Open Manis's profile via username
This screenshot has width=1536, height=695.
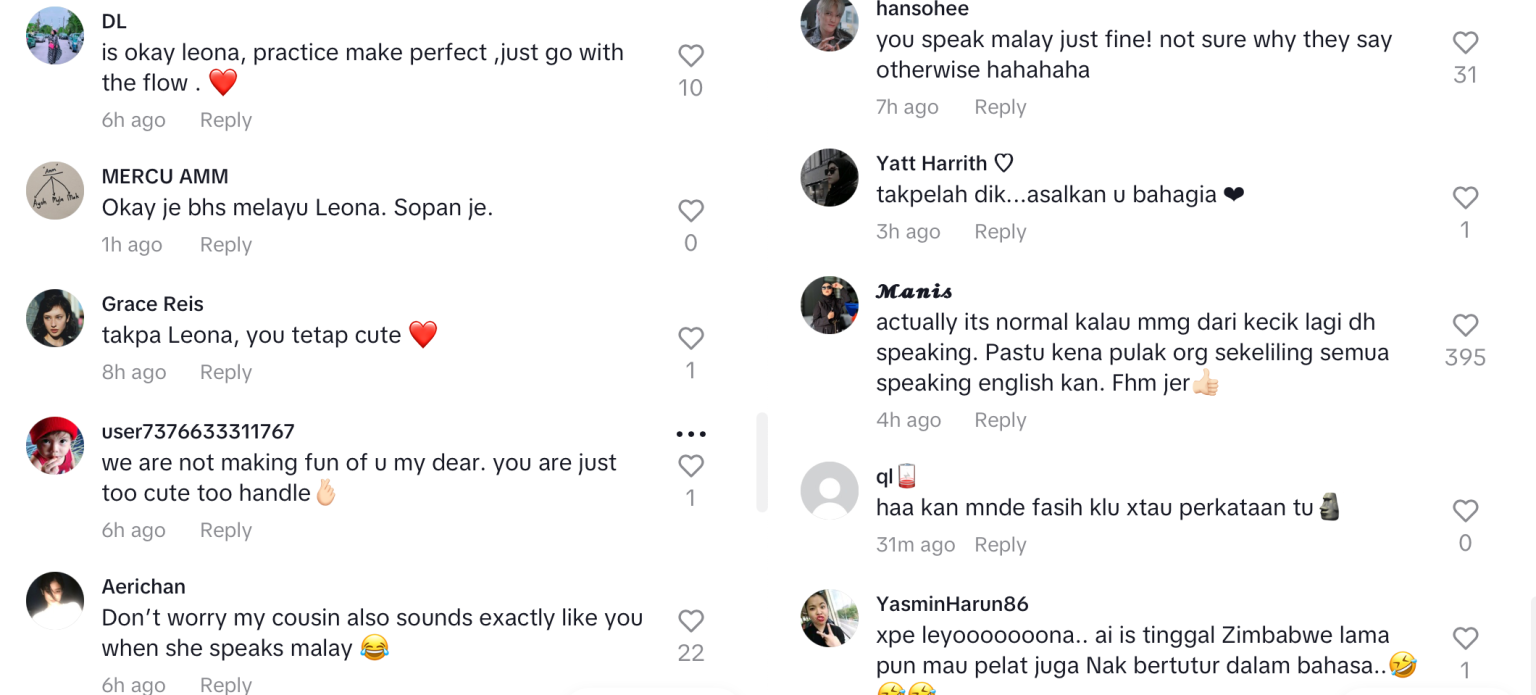(912, 291)
